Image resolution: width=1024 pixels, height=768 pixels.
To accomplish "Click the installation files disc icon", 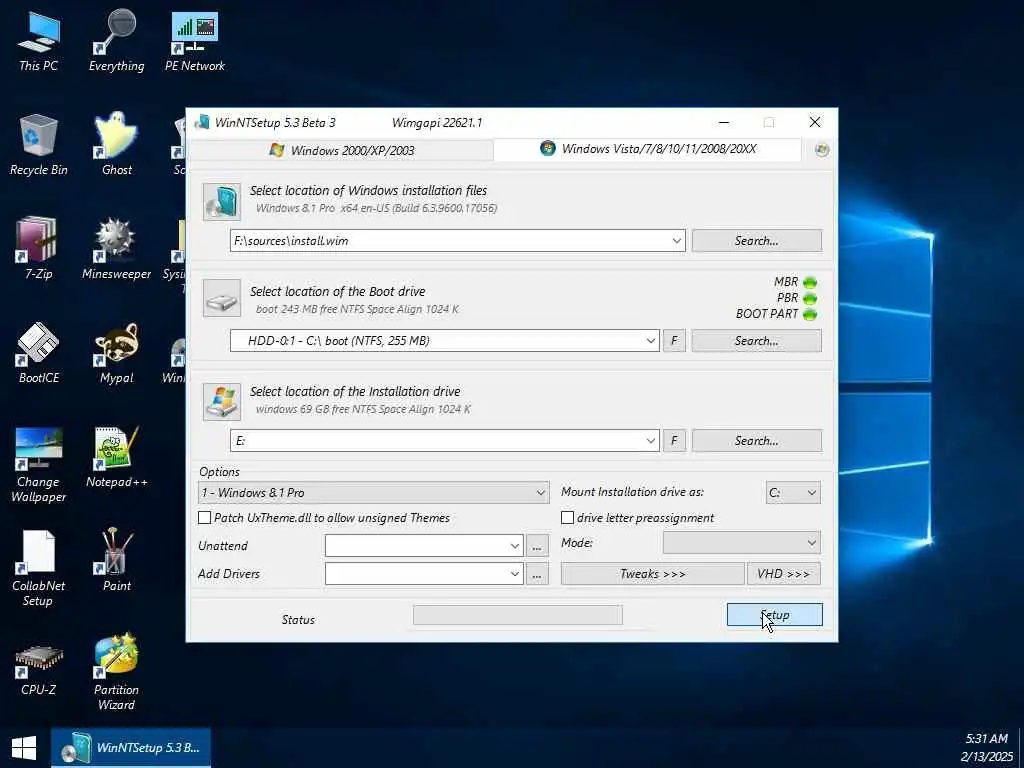I will [x=221, y=201].
